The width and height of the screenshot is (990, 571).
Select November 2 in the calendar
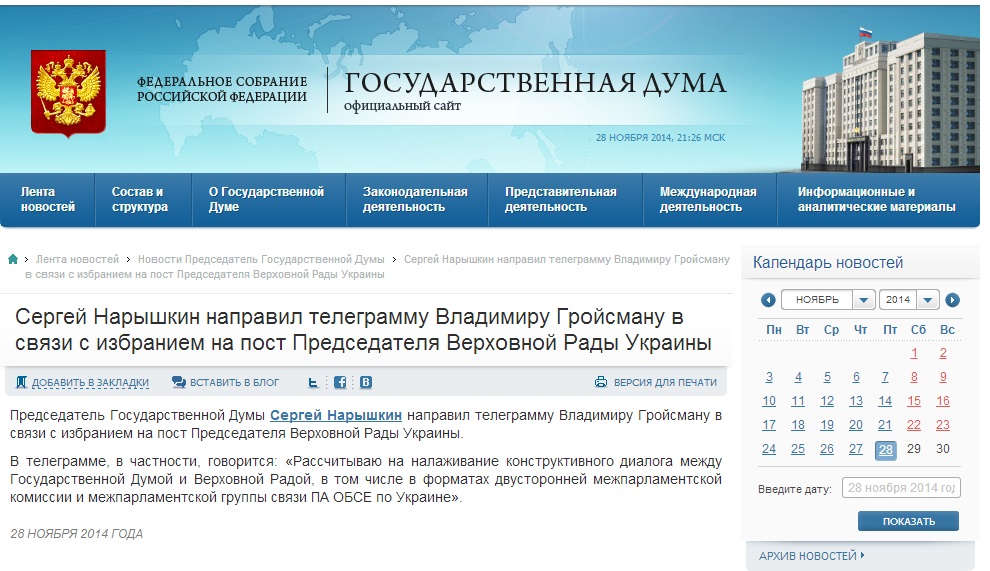[943, 354]
